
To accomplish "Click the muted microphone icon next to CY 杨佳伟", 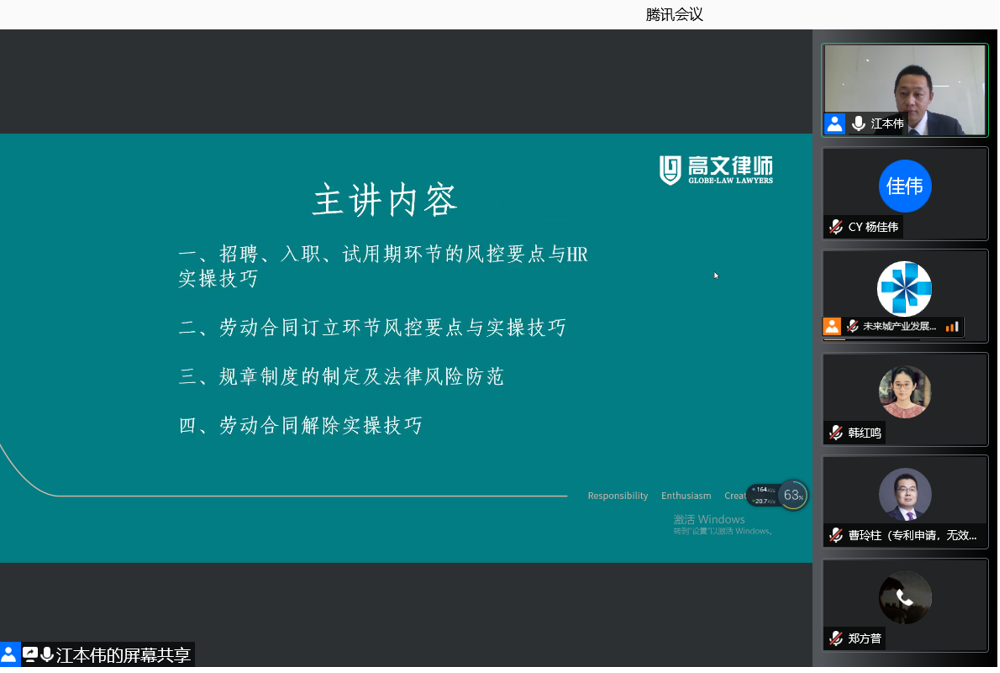I will 836,226.
